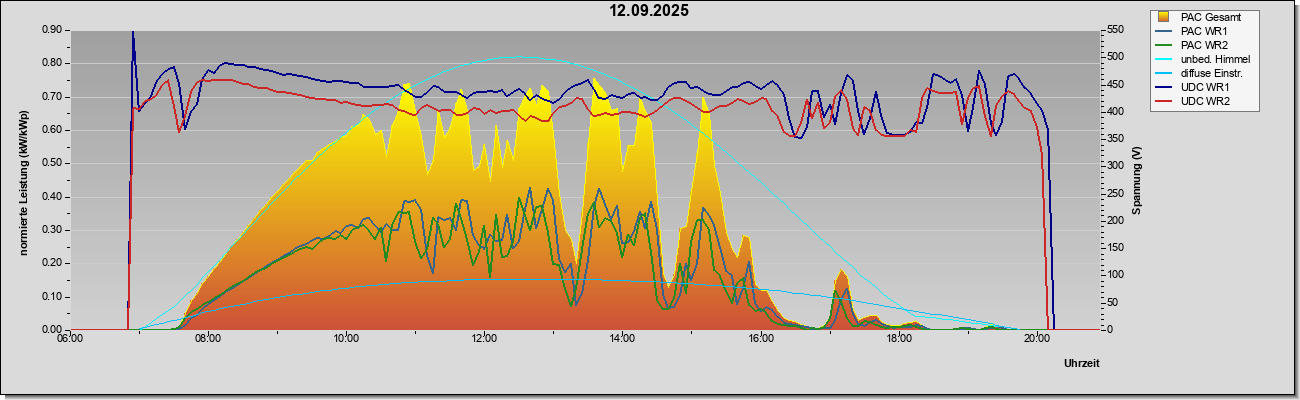
Task: Select the UDC WR2 legend entry
Action: (1202, 103)
